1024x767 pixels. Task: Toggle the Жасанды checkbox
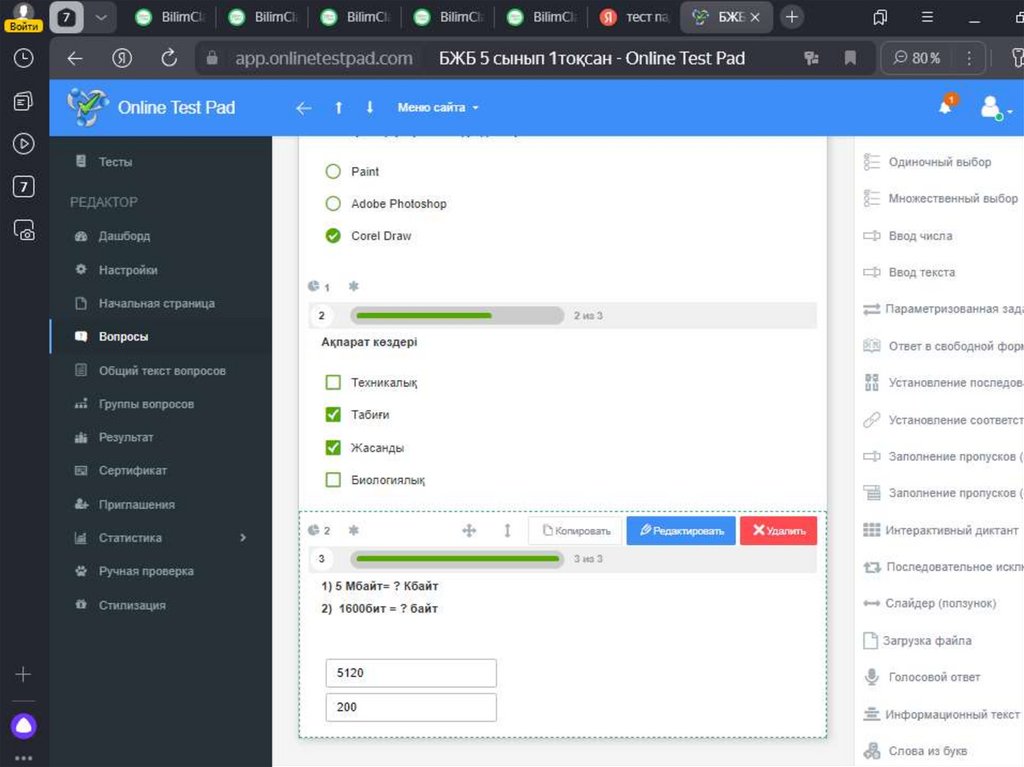333,448
